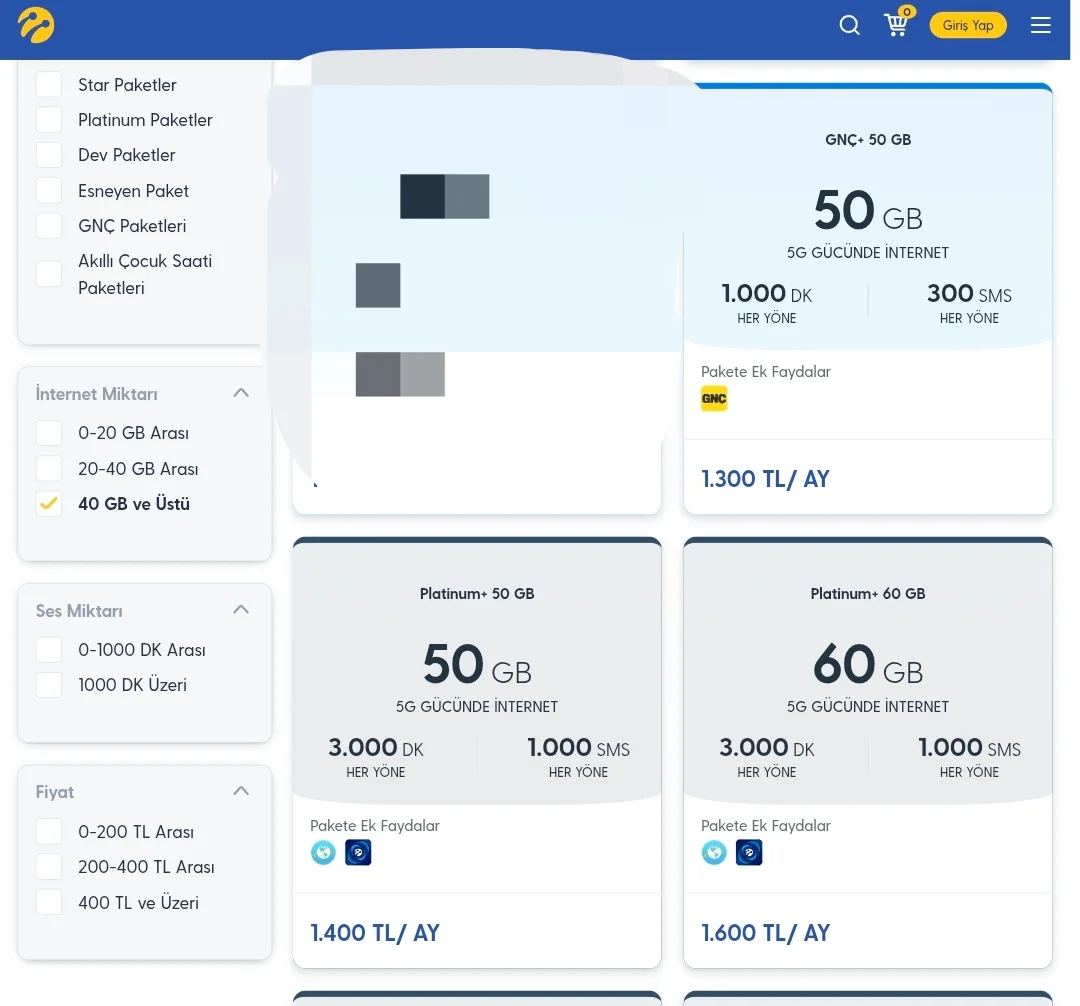1080x1006 pixels.
Task: Click globe benefit icon in Platinum+ 50 GB card
Action: (323, 852)
